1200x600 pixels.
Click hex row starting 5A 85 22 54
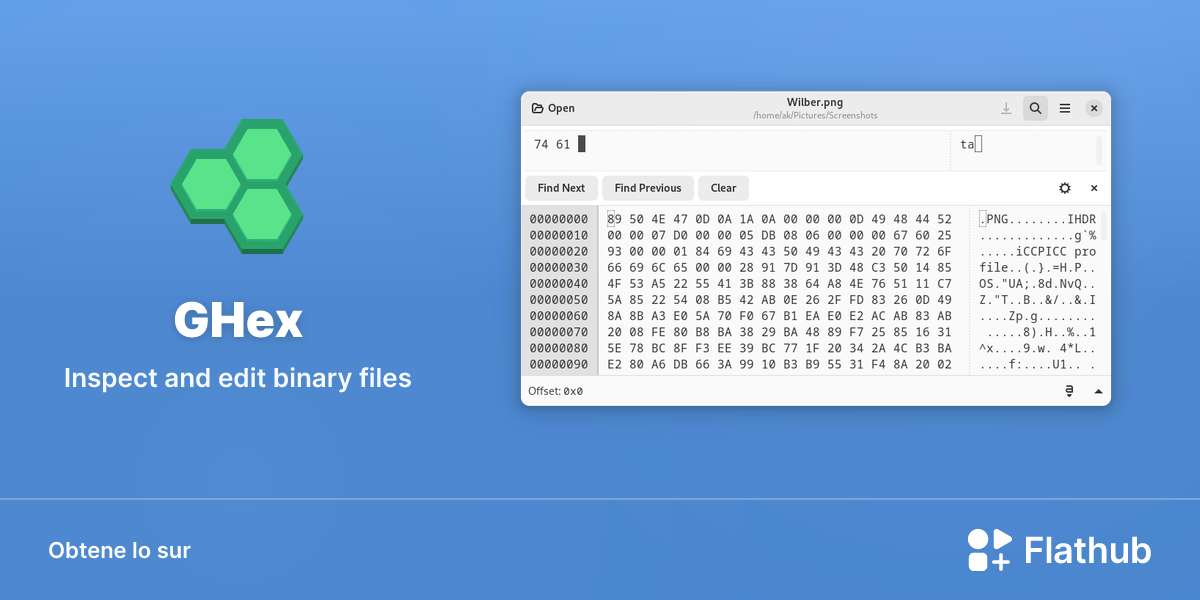pos(780,300)
